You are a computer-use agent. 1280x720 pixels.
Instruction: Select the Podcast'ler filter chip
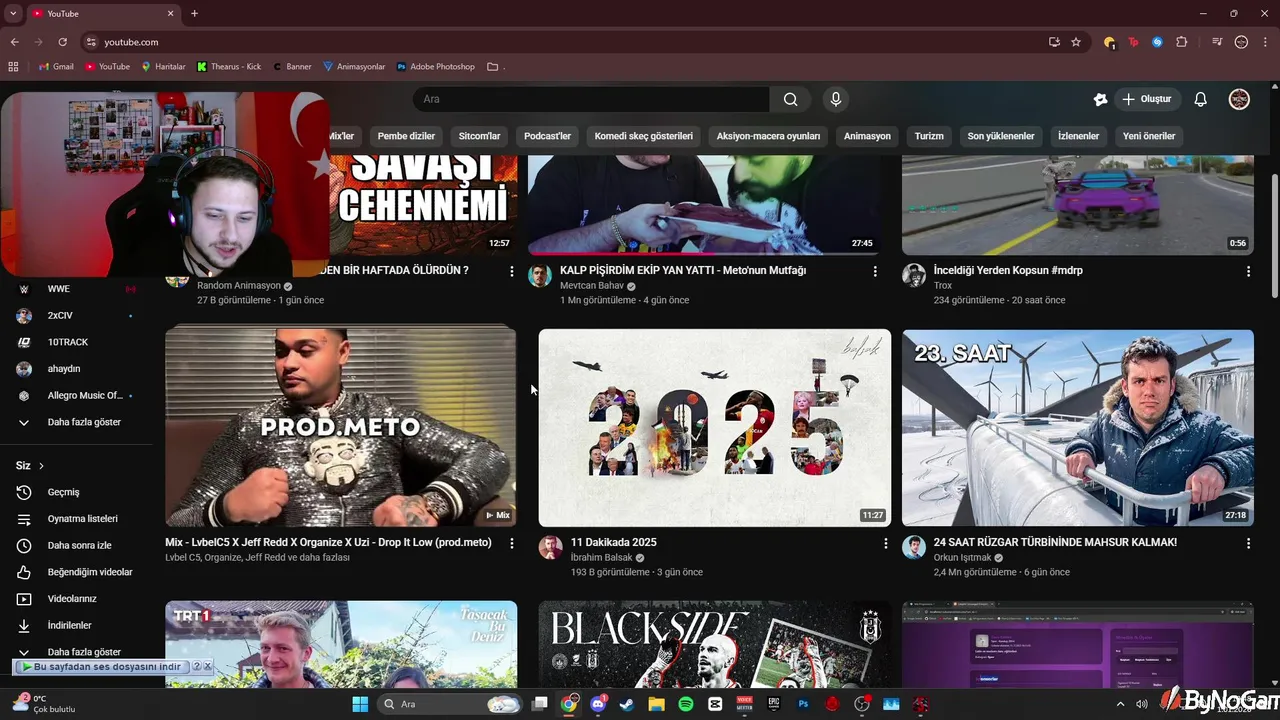point(547,136)
